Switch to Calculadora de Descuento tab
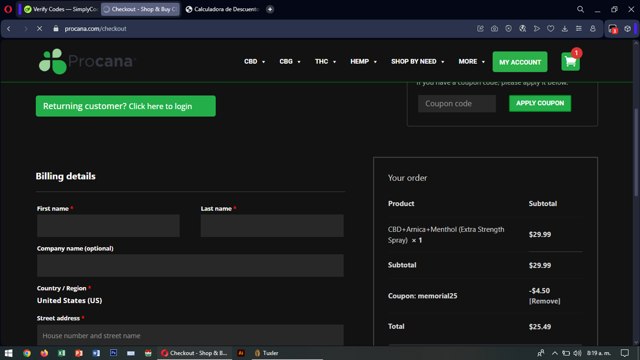 [222, 9]
